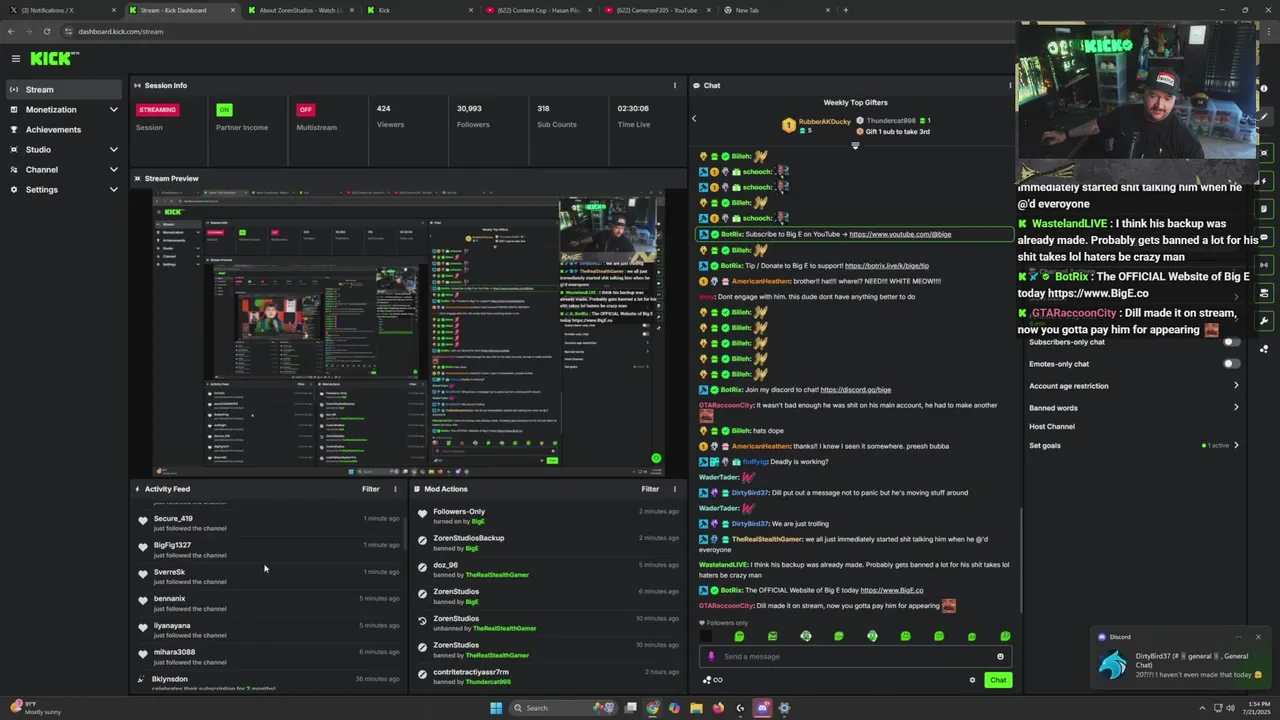Open the discord.gg/bige link in chat
The height and width of the screenshot is (720, 1280).
tap(855, 390)
